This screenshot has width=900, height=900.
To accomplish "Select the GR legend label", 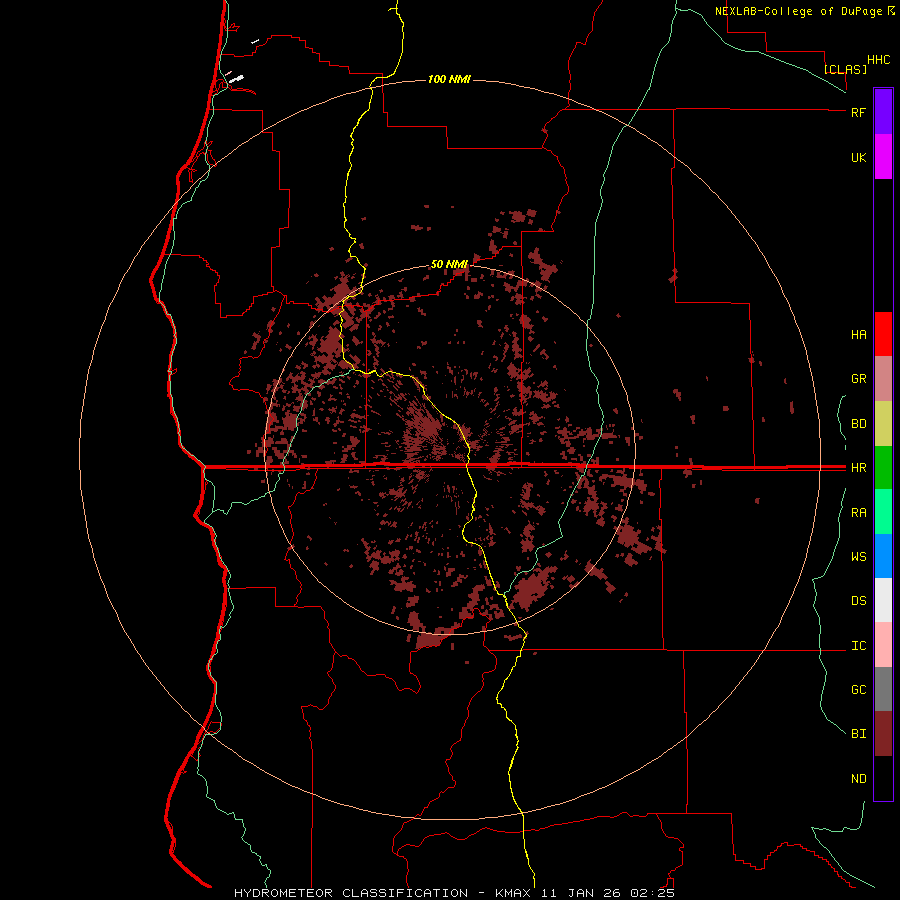I will [x=858, y=379].
